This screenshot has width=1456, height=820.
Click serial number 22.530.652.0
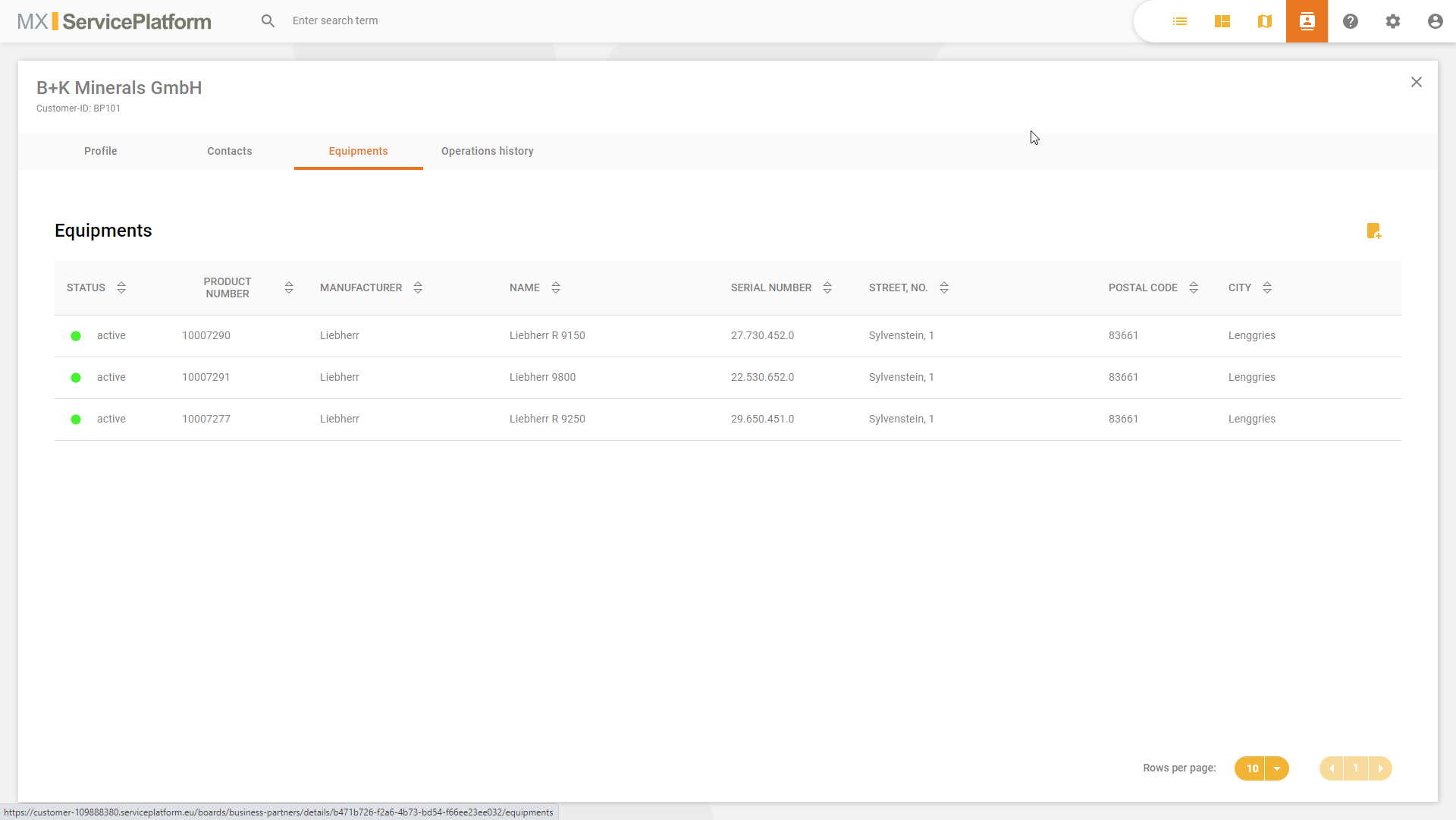tap(763, 377)
